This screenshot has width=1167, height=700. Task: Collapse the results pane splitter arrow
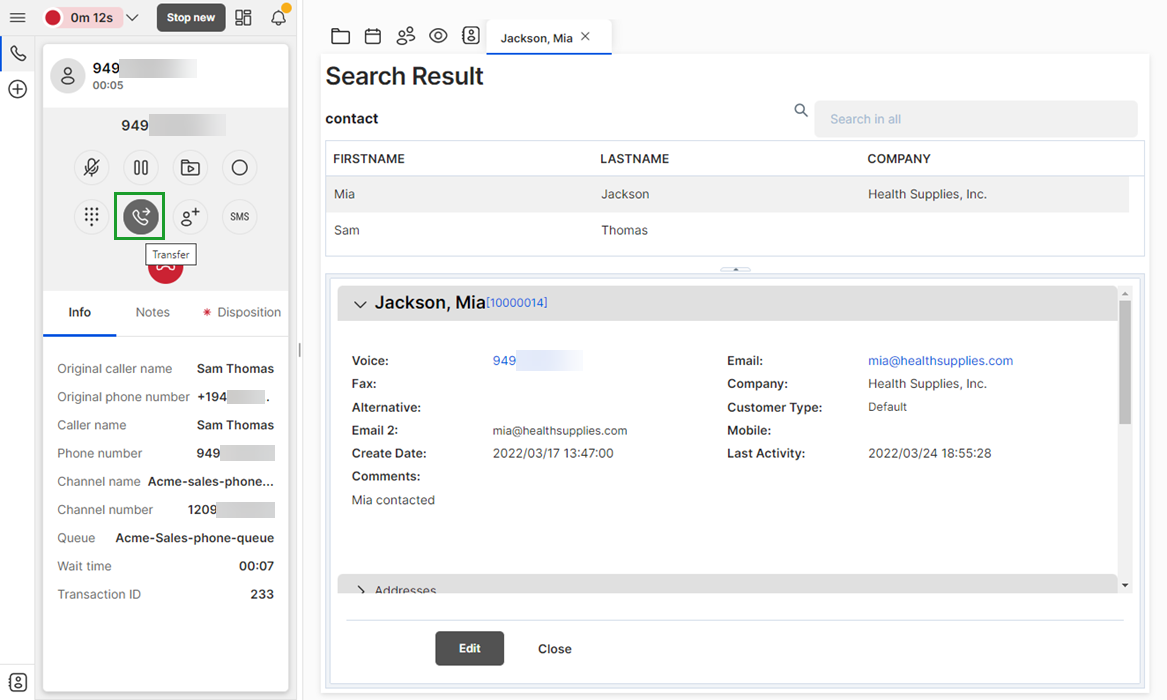coord(735,269)
